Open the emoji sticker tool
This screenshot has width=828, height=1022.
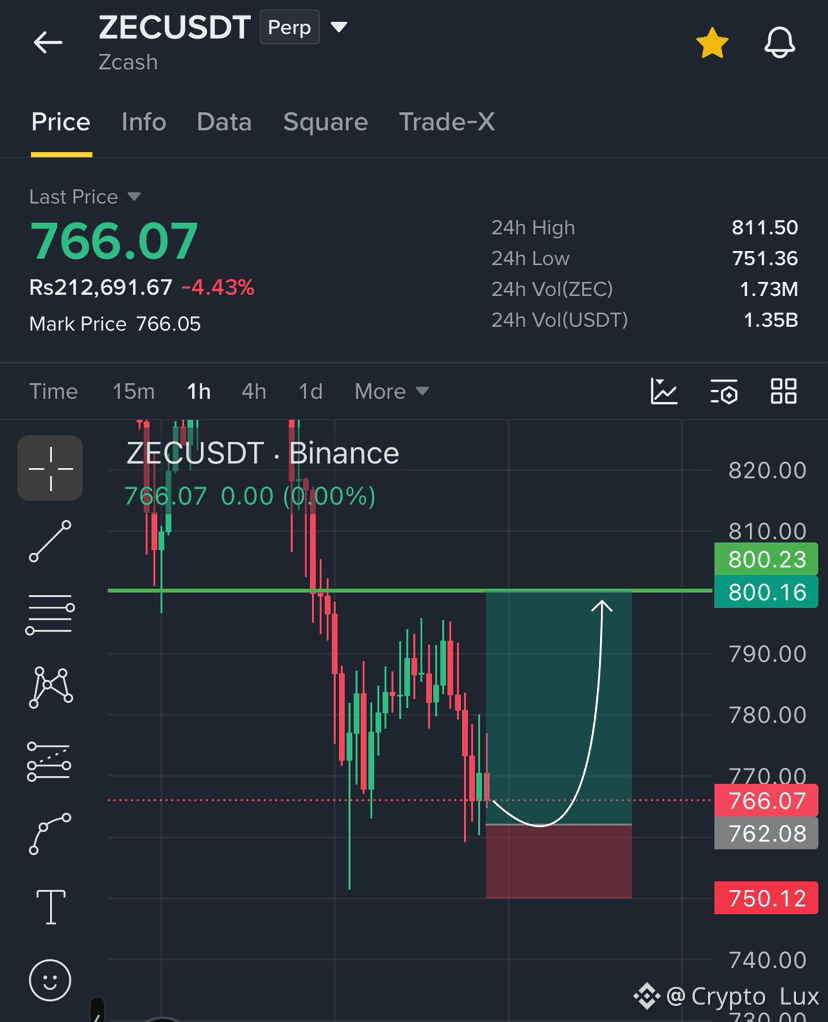coord(50,980)
